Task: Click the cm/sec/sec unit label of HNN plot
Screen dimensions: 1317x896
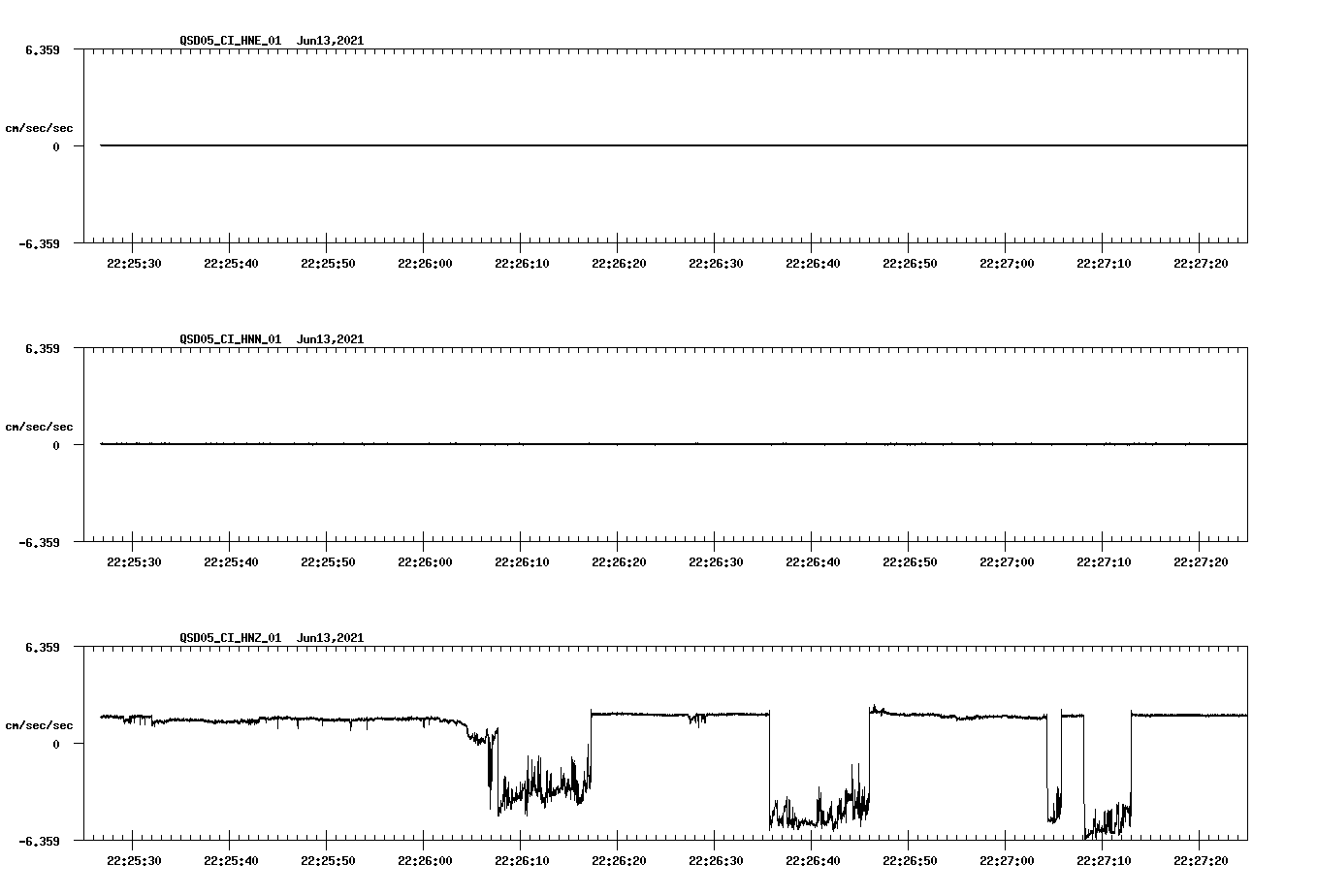Action: 40,427
